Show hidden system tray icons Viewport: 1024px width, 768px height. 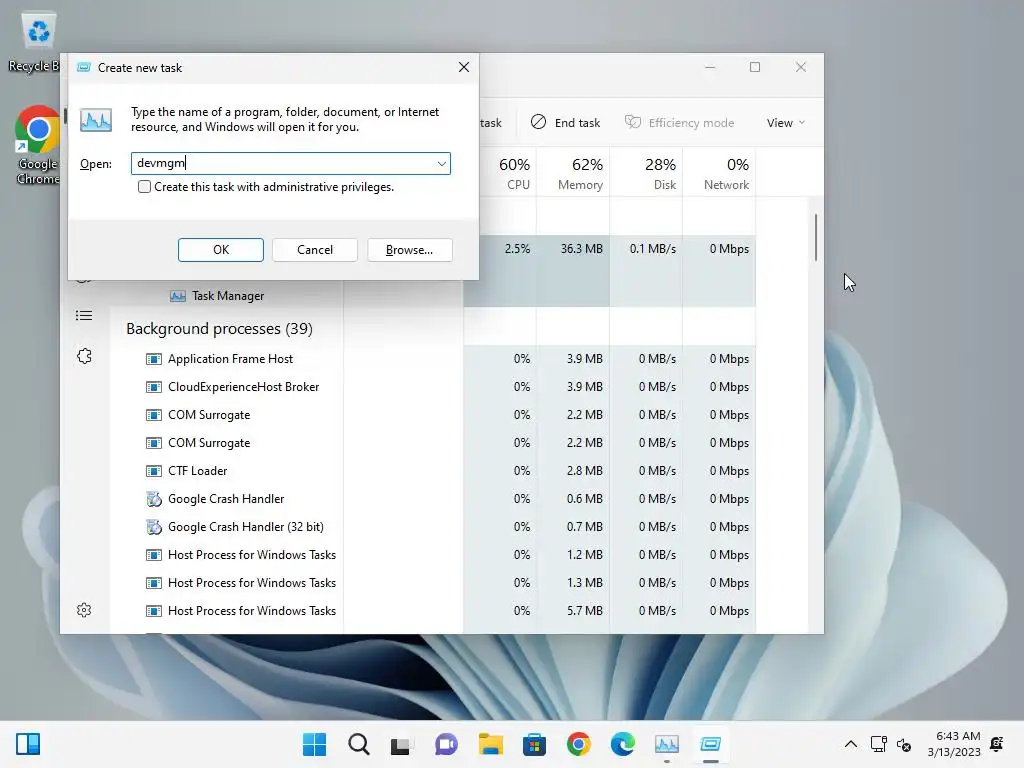850,744
